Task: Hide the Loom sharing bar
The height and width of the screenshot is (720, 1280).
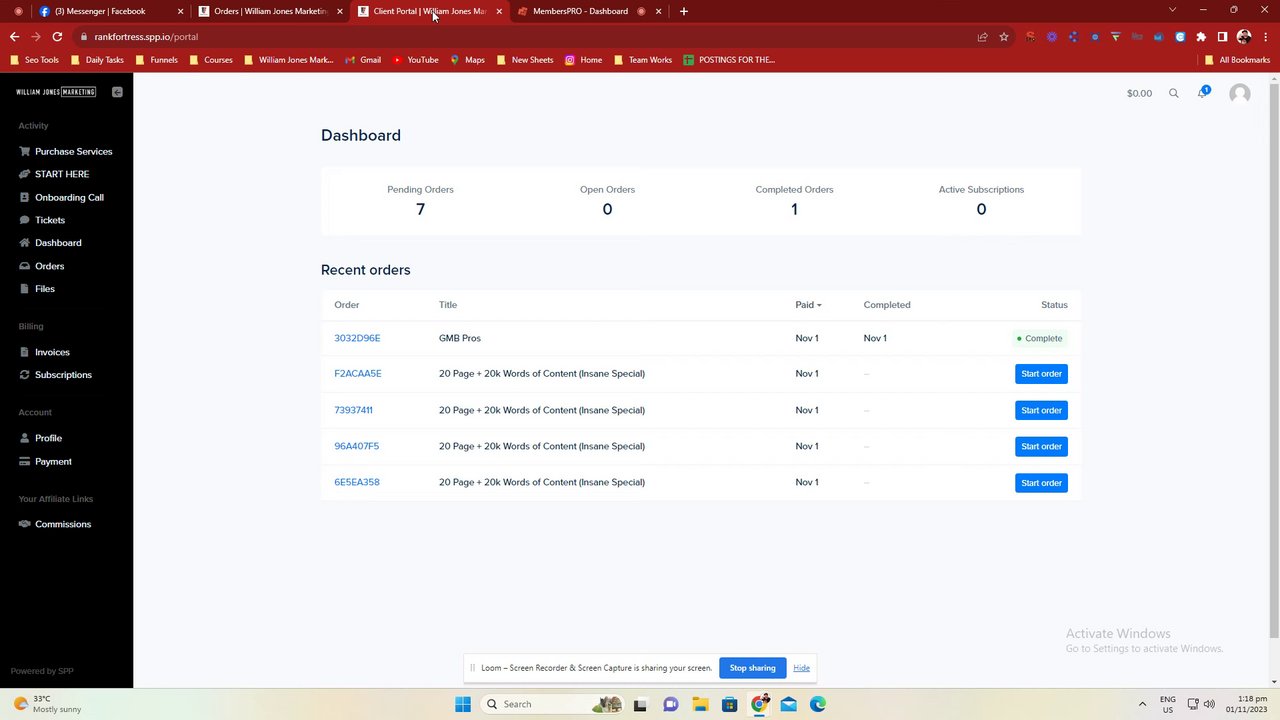Action: [801, 668]
